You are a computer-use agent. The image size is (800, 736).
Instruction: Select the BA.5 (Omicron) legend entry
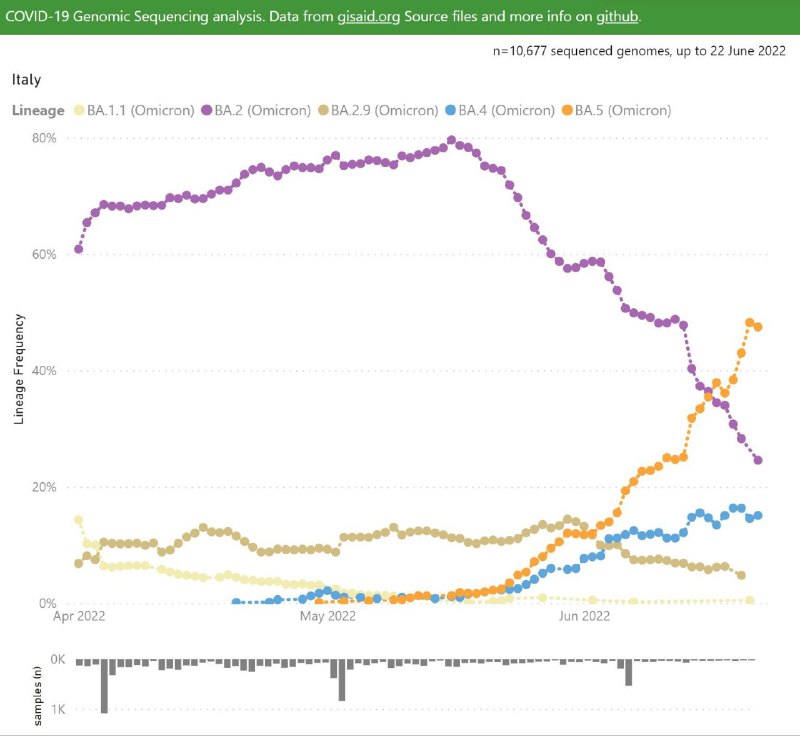tap(616, 110)
